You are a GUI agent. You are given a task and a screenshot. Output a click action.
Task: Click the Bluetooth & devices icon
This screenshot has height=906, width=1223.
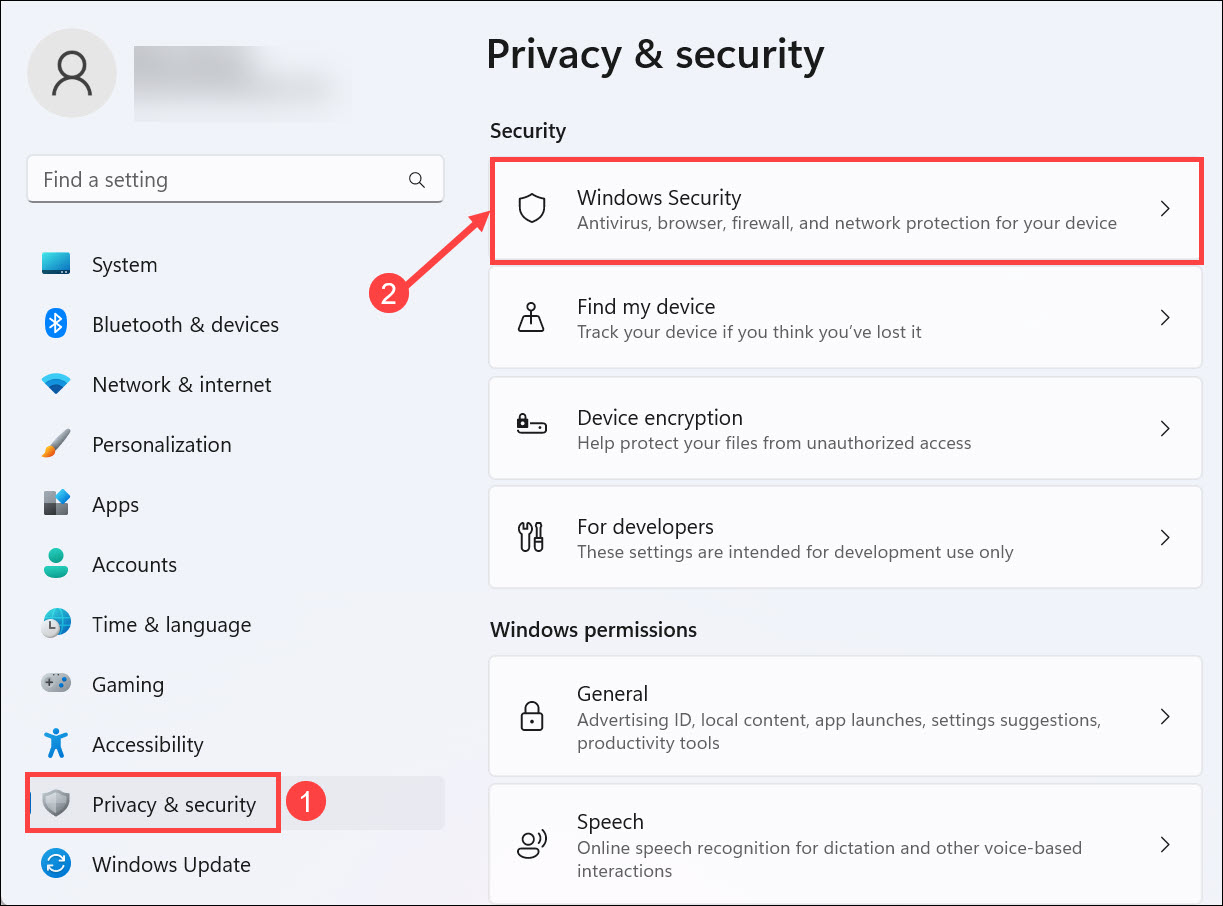(56, 324)
